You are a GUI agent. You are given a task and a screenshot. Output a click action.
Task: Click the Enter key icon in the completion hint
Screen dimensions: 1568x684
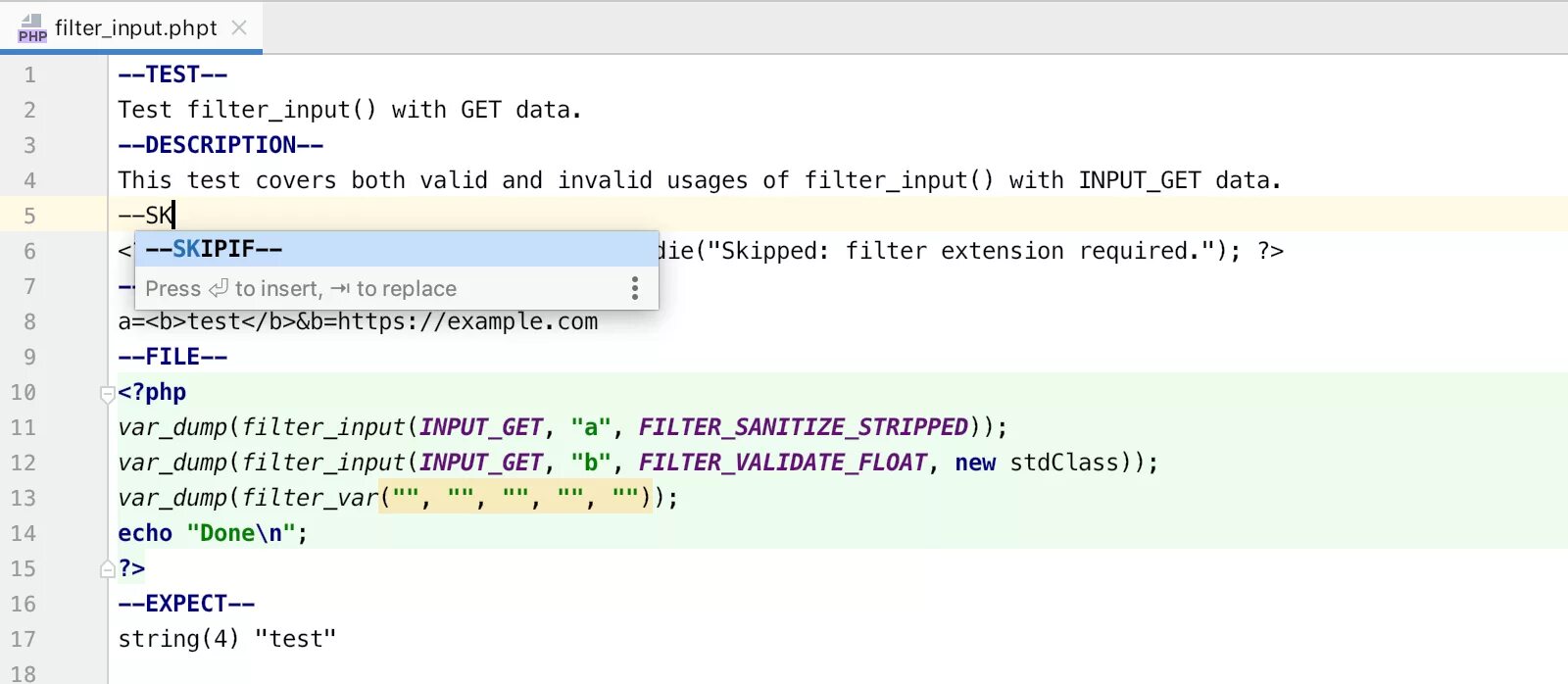(219, 288)
